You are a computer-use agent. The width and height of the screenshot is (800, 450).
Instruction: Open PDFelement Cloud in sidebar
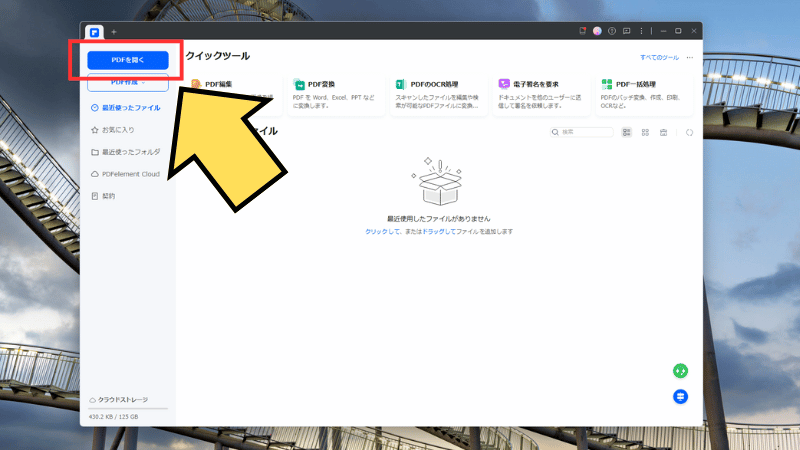pos(126,174)
